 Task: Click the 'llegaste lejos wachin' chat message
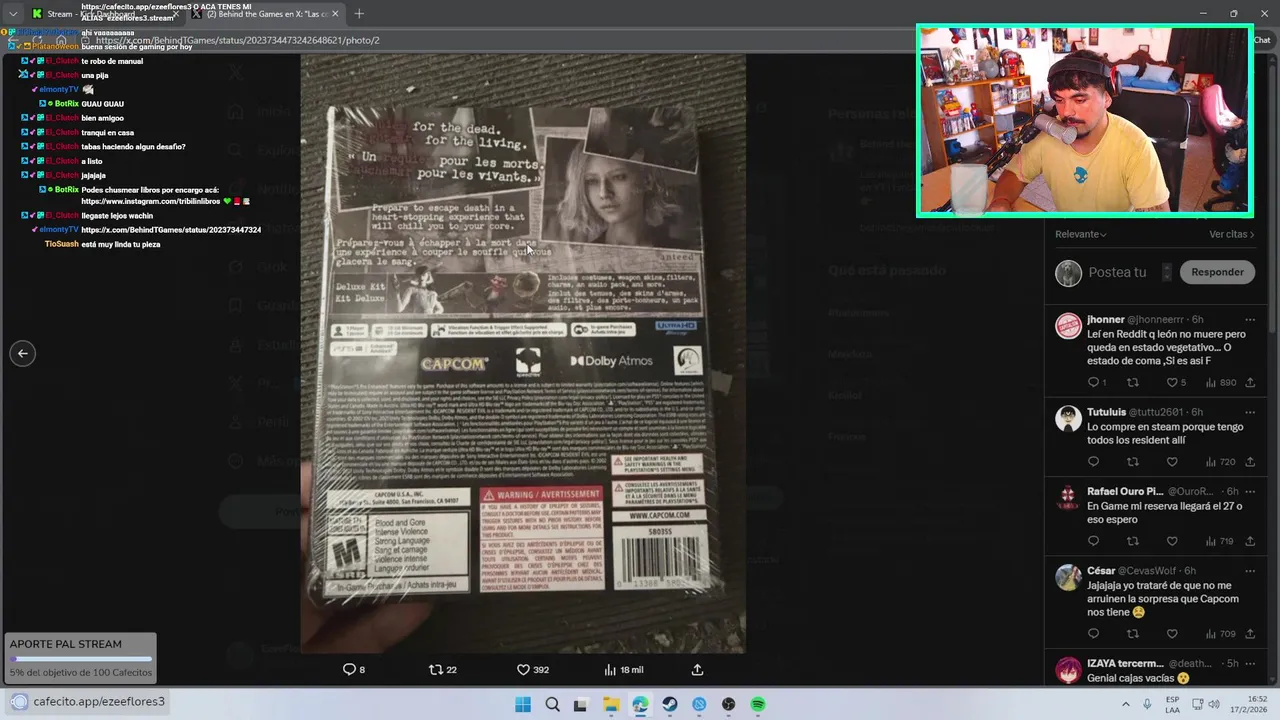click(117, 216)
